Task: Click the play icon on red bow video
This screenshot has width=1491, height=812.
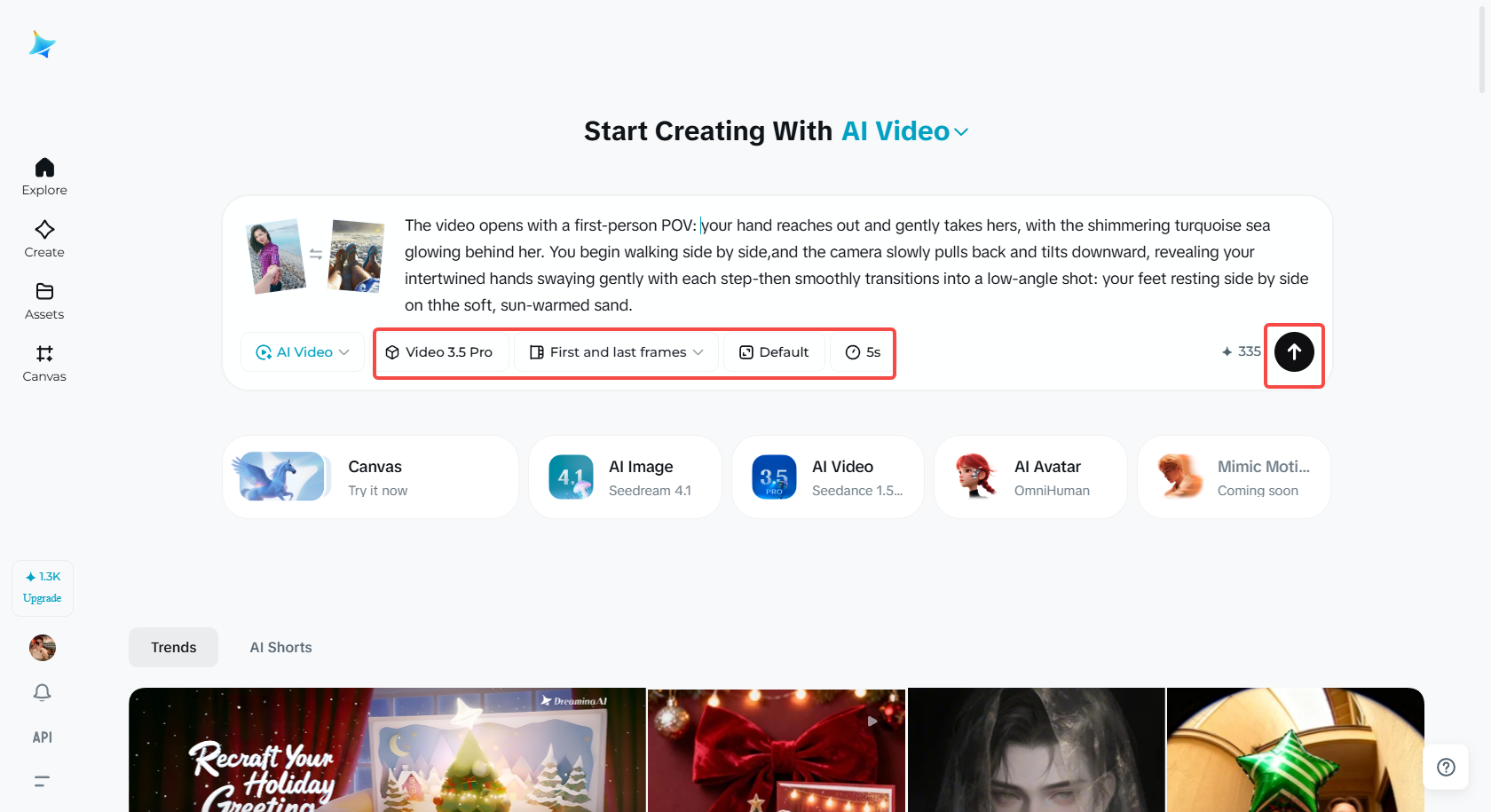Action: 872,721
